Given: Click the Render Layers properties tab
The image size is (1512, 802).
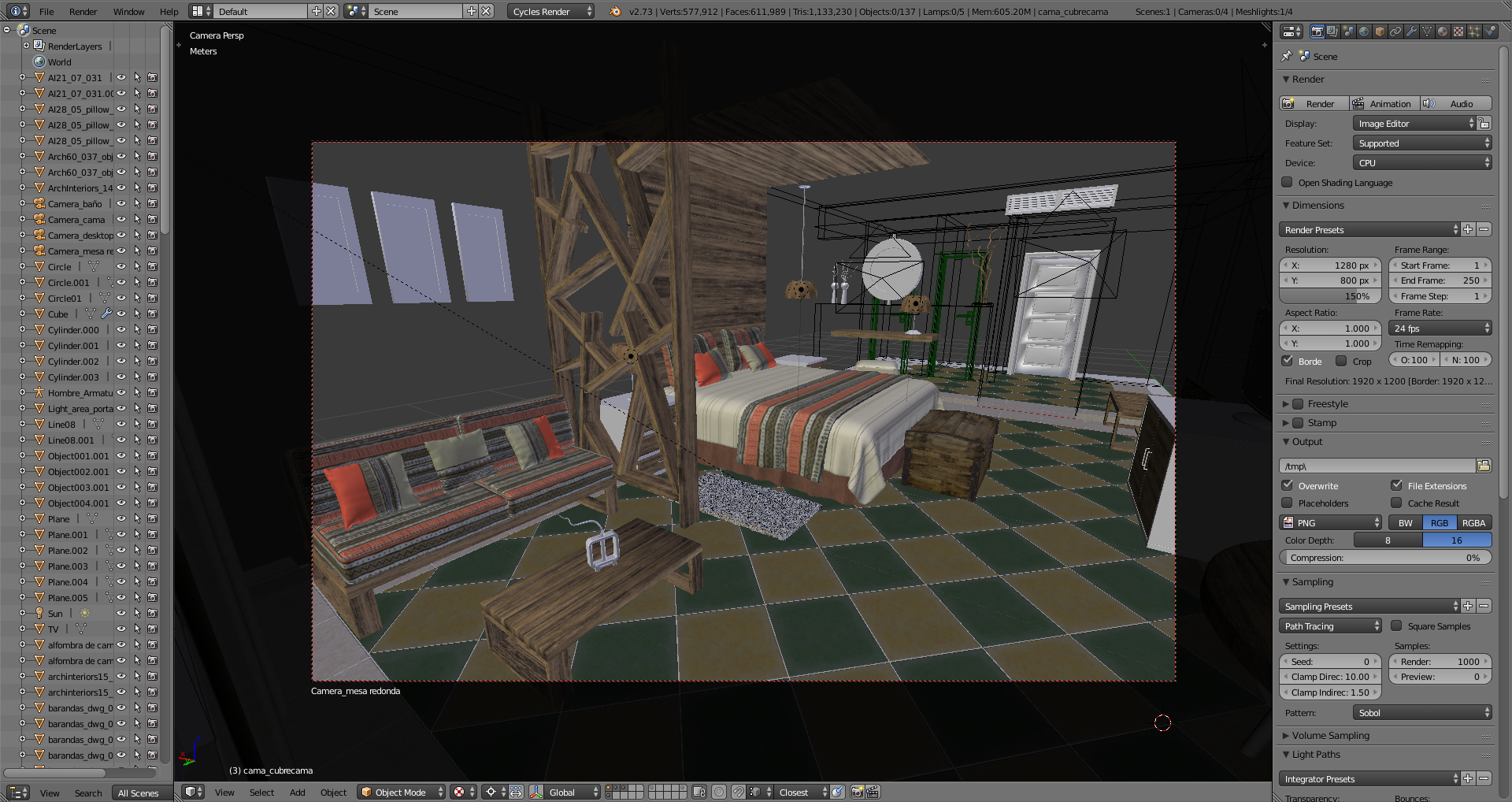Looking at the screenshot, I should 1332,32.
